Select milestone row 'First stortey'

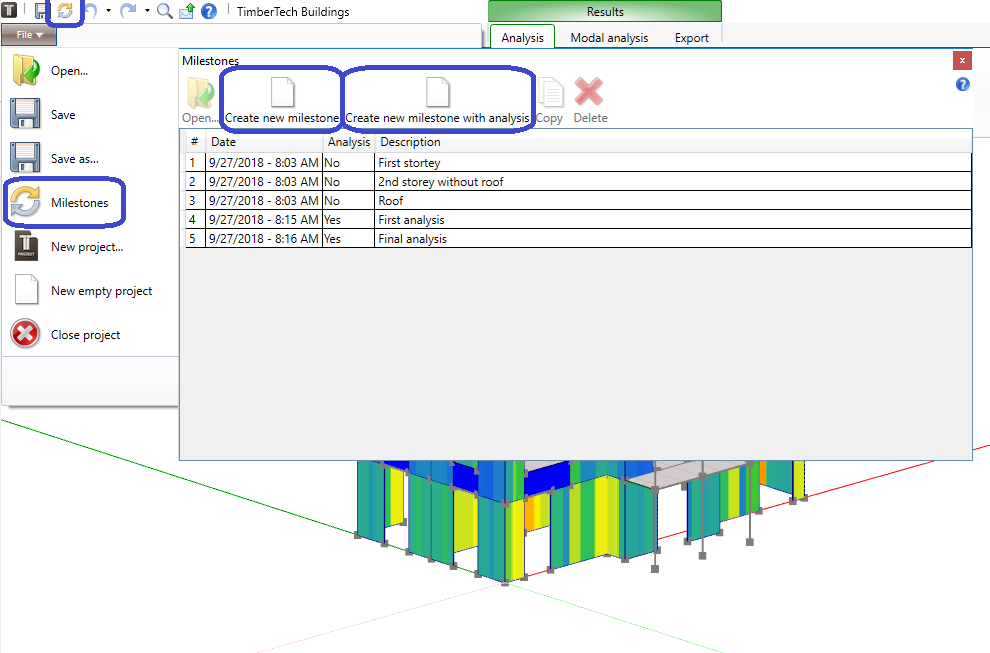[578, 162]
